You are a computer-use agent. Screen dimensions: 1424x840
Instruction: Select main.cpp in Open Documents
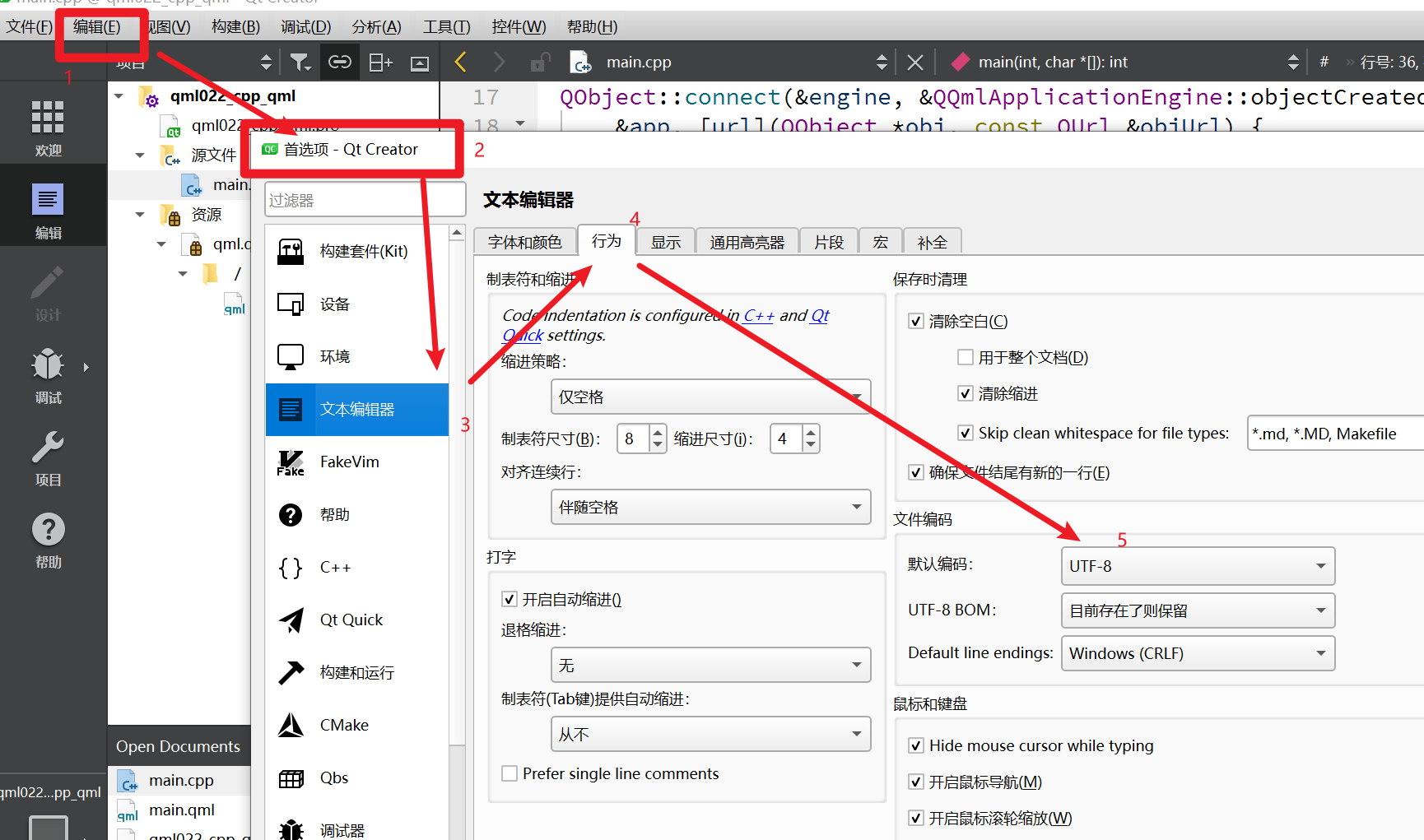click(180, 780)
